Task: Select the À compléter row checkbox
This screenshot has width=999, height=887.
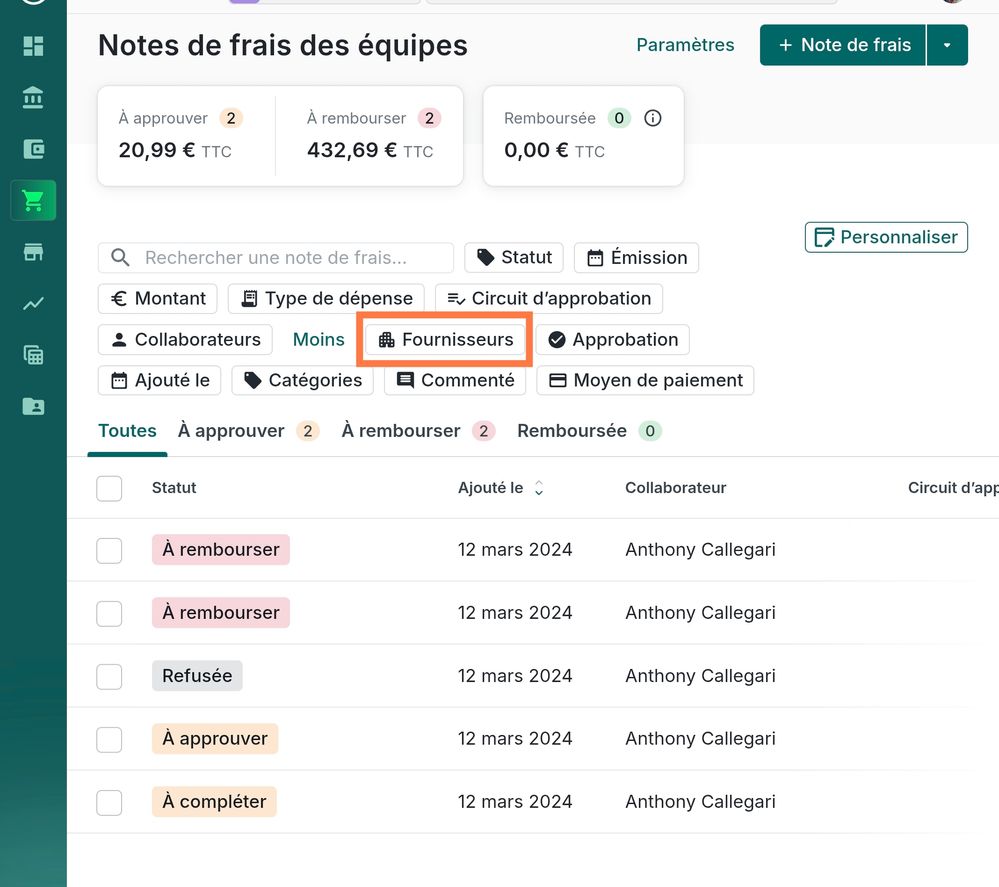Action: click(109, 802)
